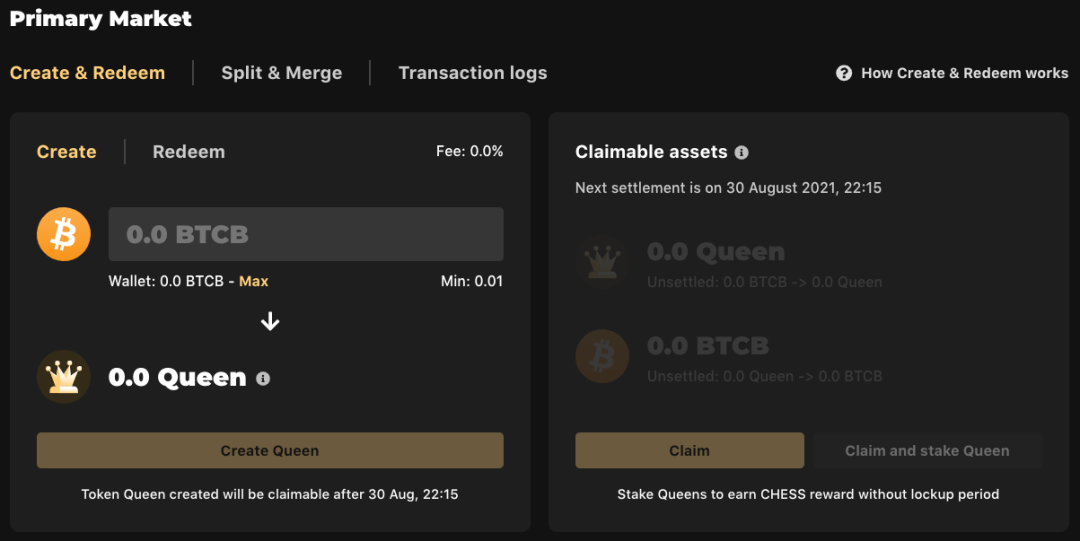The height and width of the screenshot is (541, 1080).
Task: Click the unsettled 0.0 Queen claimable amount
Action: [x=716, y=252]
